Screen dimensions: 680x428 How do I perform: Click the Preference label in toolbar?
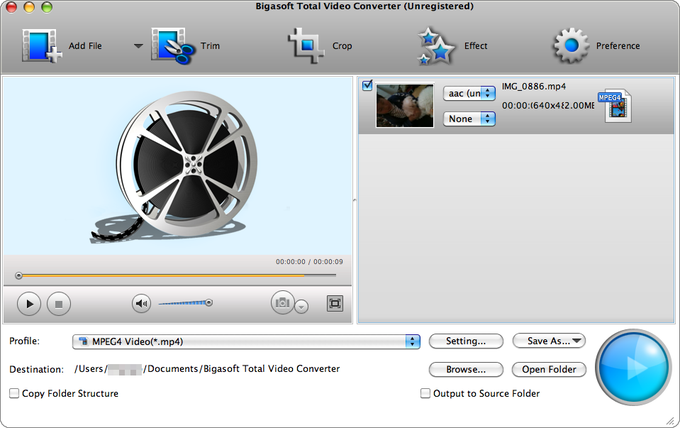coord(618,46)
